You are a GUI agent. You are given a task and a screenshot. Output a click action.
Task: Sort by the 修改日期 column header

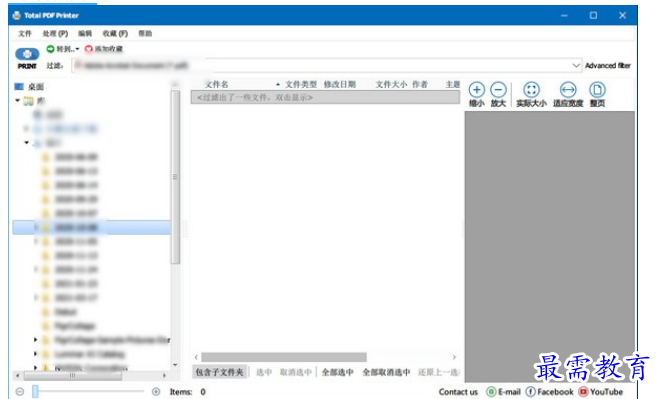339,84
